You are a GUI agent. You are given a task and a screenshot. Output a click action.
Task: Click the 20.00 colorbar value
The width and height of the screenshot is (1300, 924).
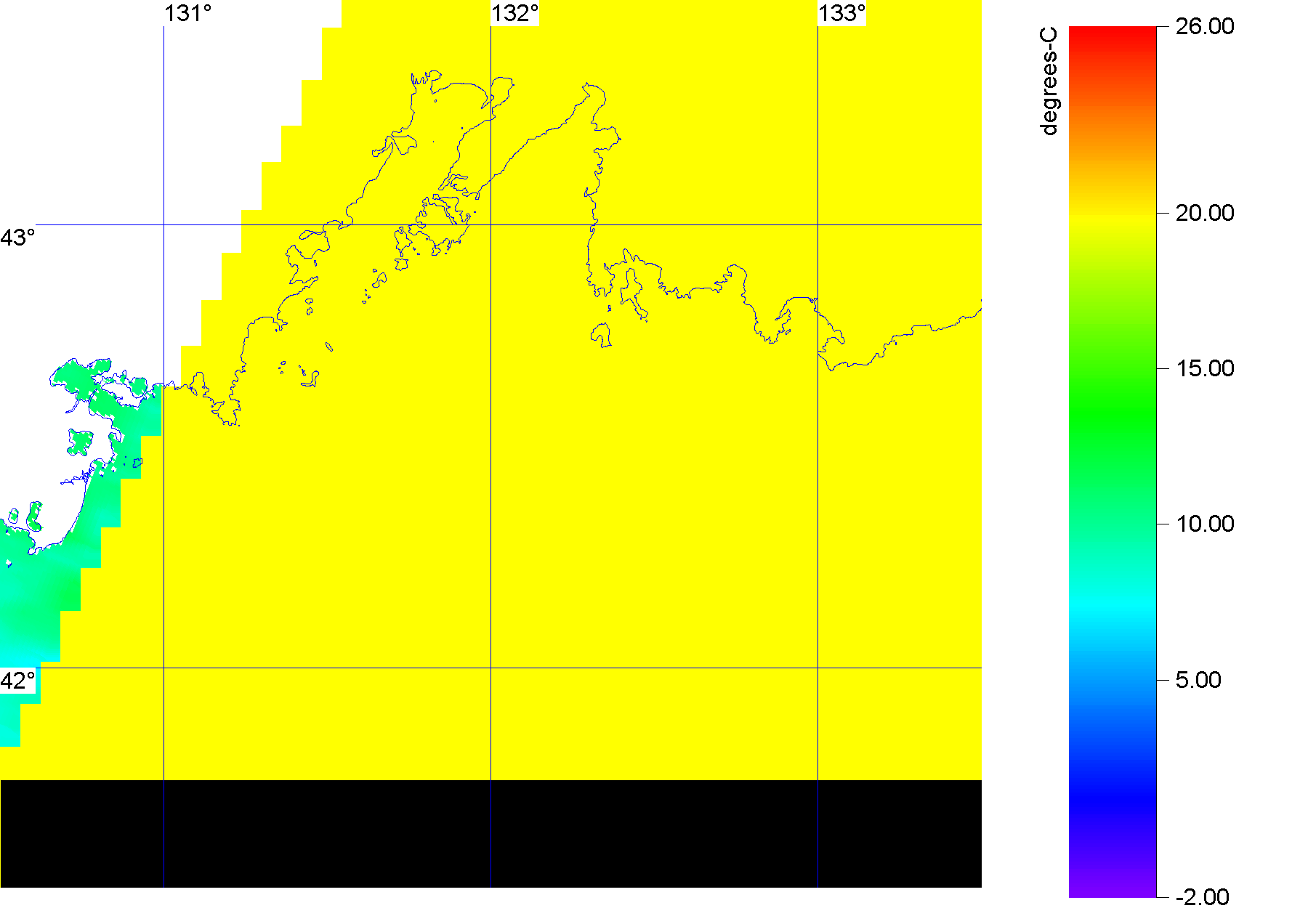click(x=1205, y=213)
